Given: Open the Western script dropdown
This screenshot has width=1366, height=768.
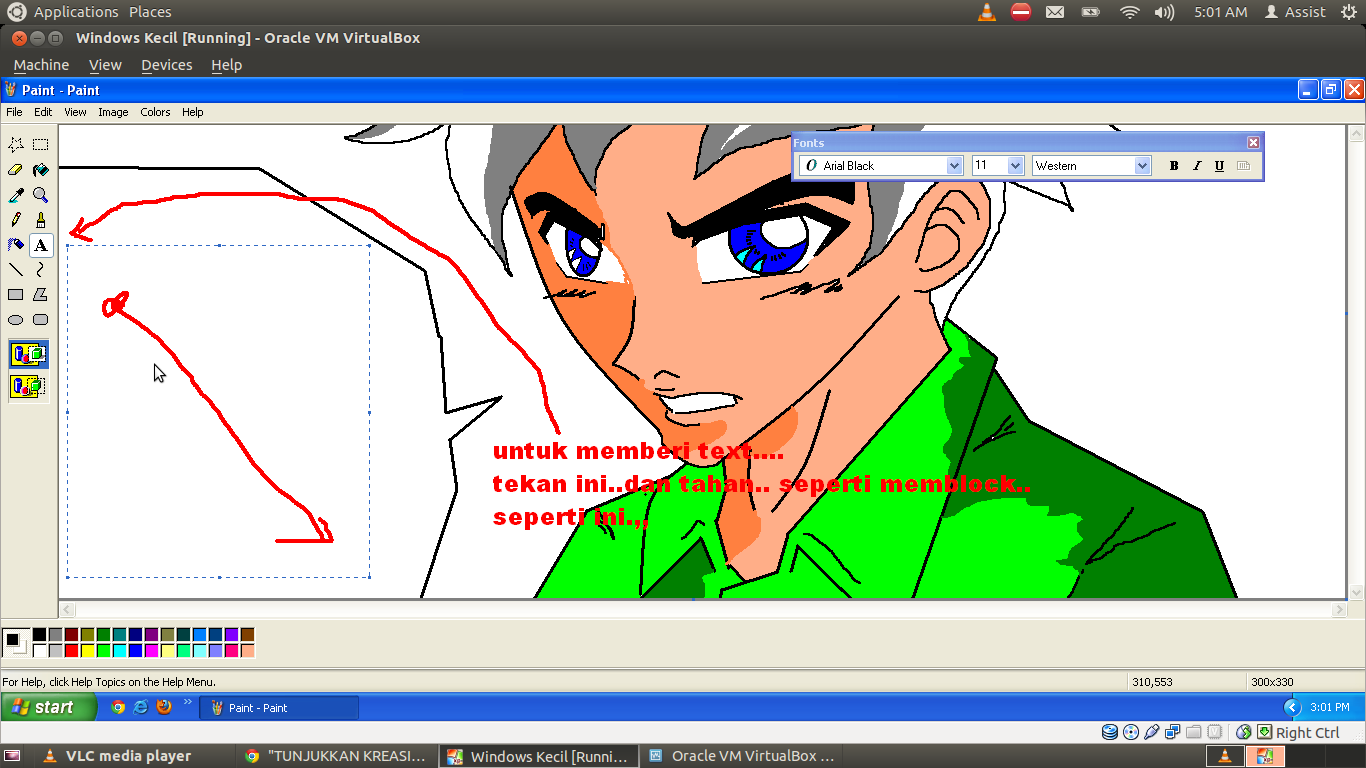Looking at the screenshot, I should point(1143,166).
